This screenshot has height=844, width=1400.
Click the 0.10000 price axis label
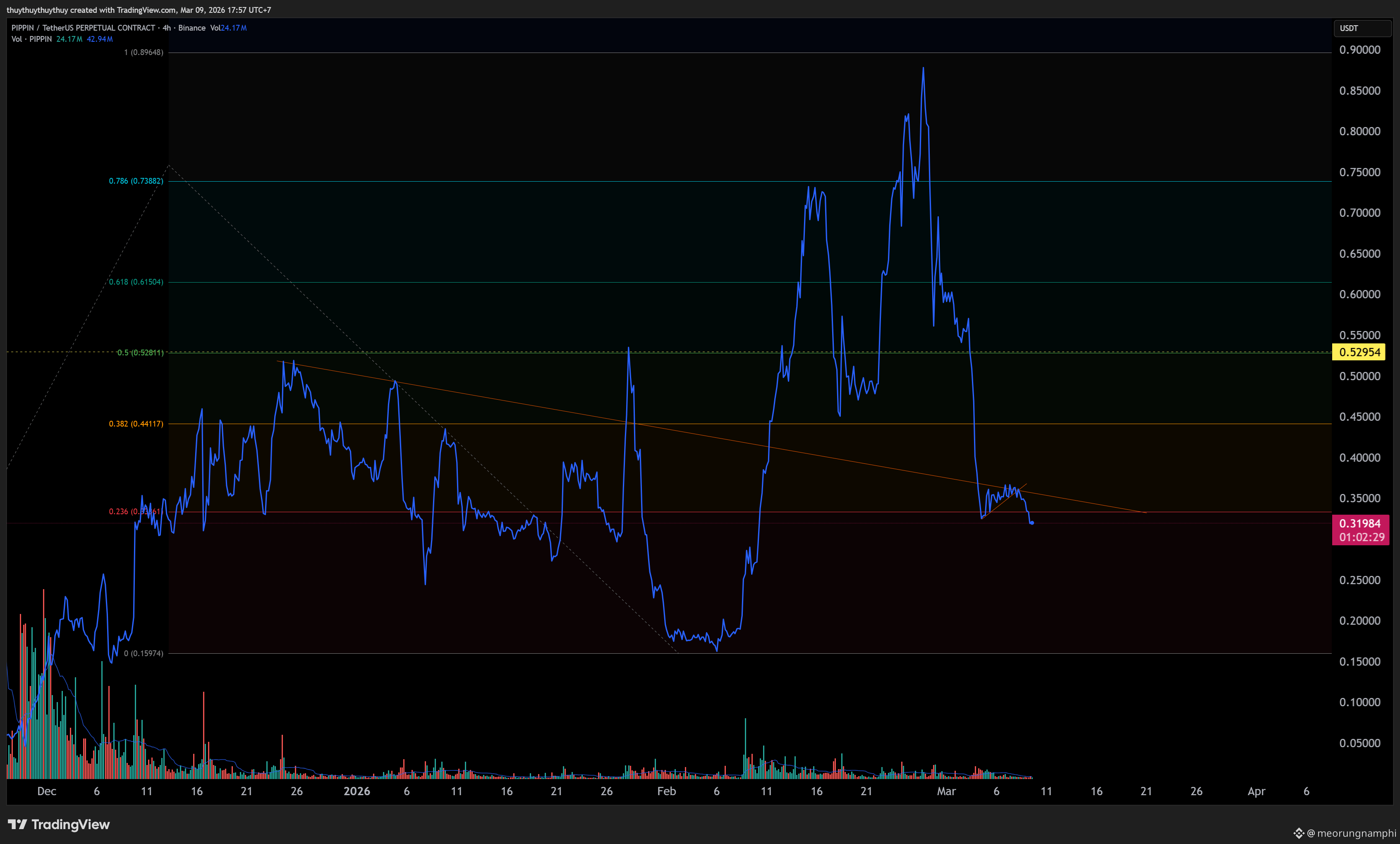(x=1359, y=703)
